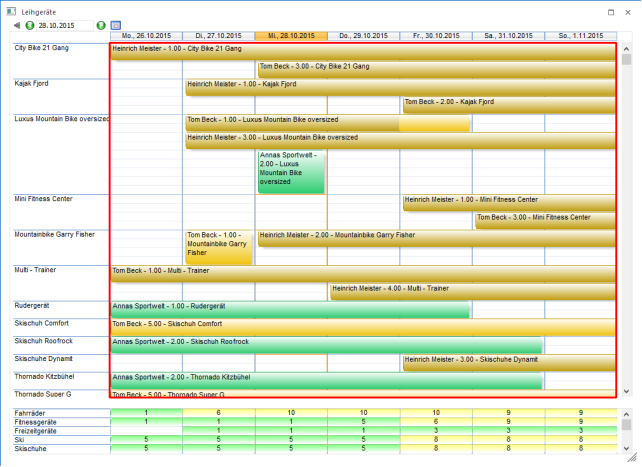Click the Fahrräder summary row label
The image size is (642, 467).
29,413
